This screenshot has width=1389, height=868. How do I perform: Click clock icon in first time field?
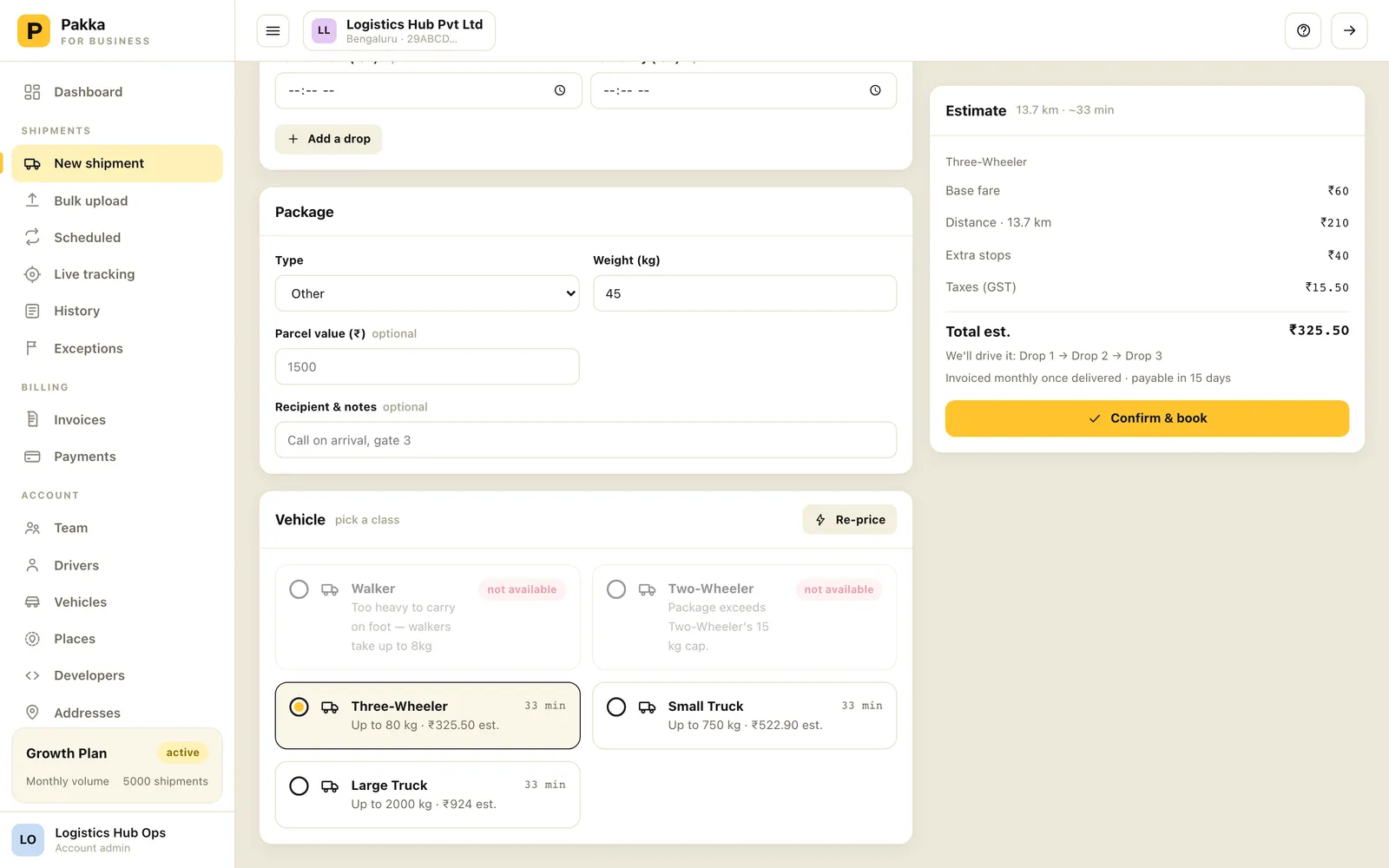click(x=560, y=90)
